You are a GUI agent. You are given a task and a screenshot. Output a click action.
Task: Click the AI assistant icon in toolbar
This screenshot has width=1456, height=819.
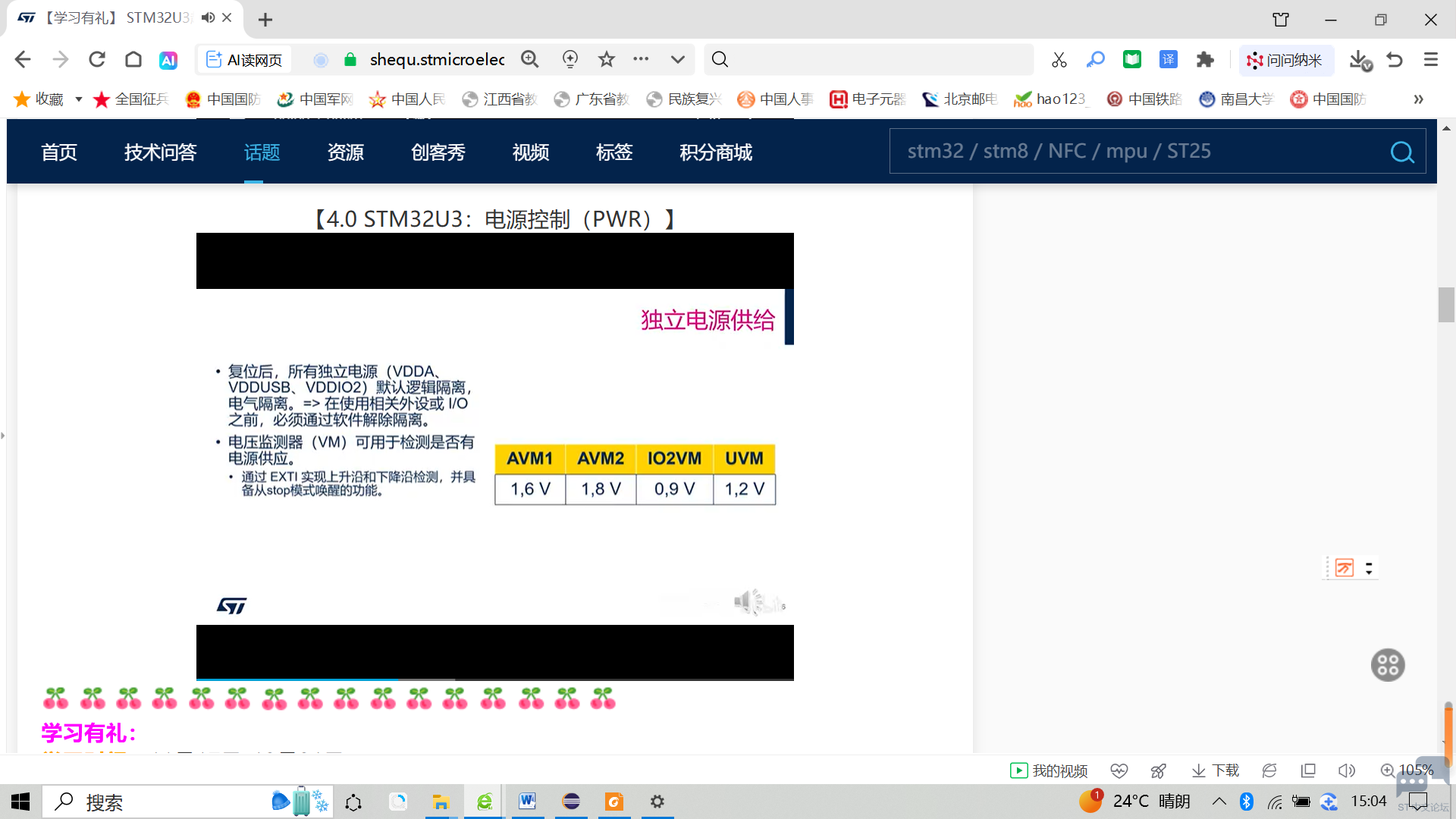click(x=168, y=60)
